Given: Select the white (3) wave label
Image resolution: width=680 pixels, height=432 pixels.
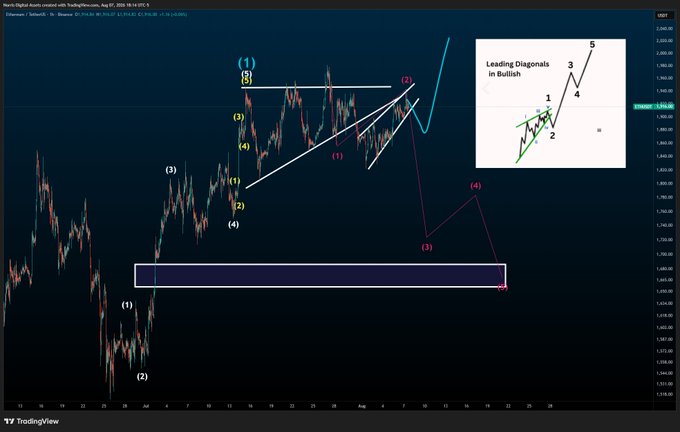Looking at the screenshot, I should tap(171, 170).
